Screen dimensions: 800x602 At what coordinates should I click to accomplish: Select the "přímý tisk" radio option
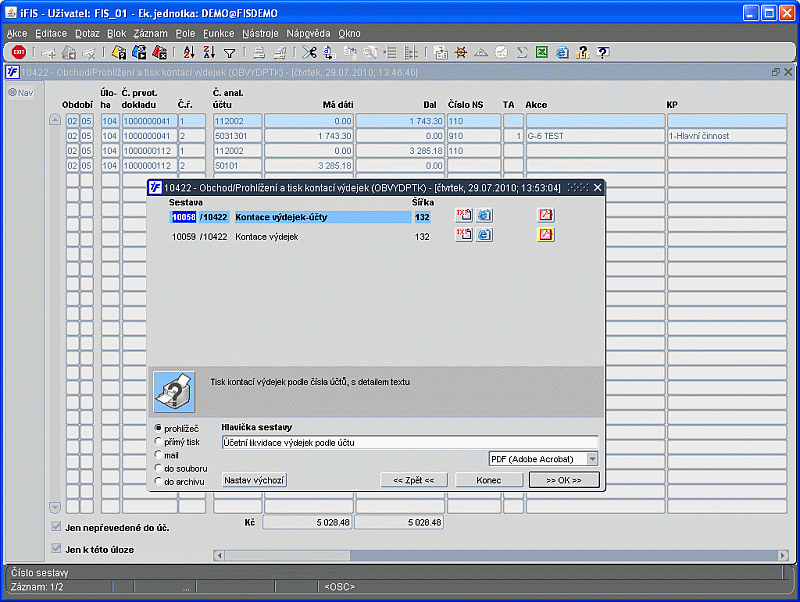(157, 442)
